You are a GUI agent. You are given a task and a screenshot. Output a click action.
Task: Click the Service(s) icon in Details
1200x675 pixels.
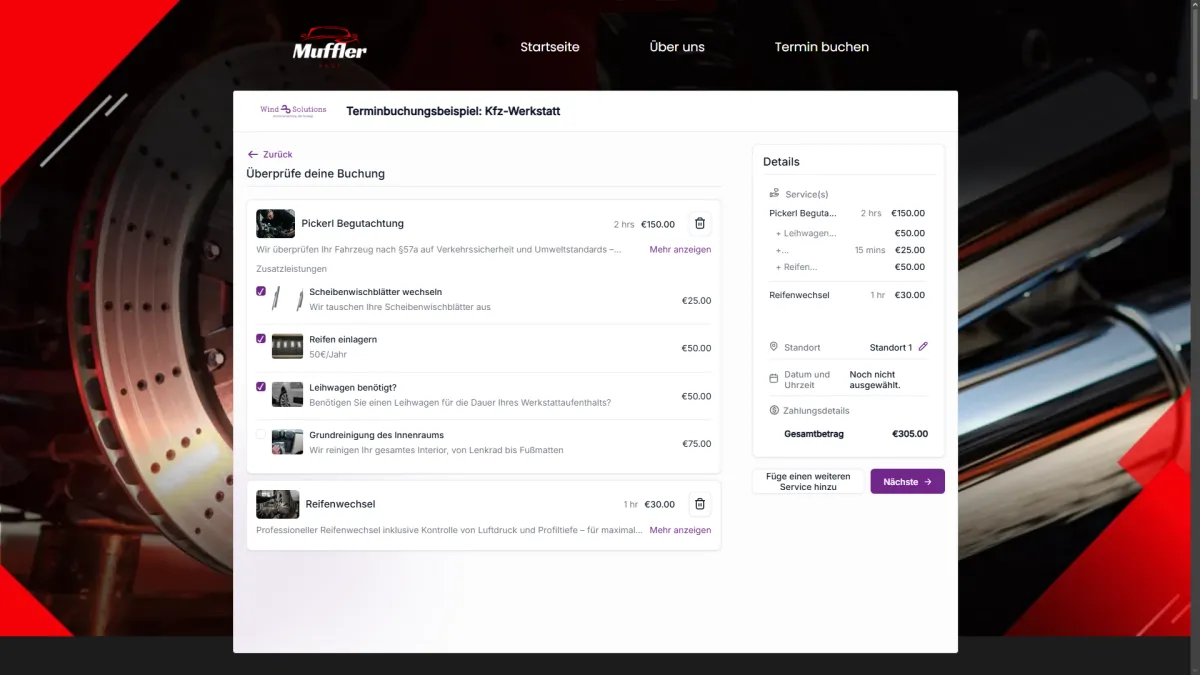pyautogui.click(x=774, y=193)
